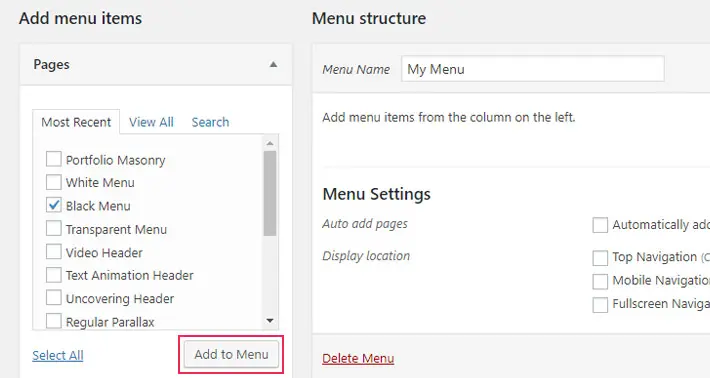This screenshot has width=710, height=378.
Task: Click the page list scroll down arrow
Action: (x=270, y=321)
